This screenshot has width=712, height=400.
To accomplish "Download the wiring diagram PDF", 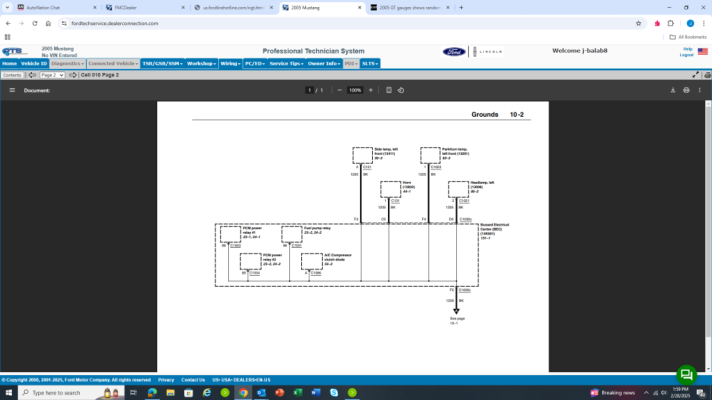I will click(673, 90).
